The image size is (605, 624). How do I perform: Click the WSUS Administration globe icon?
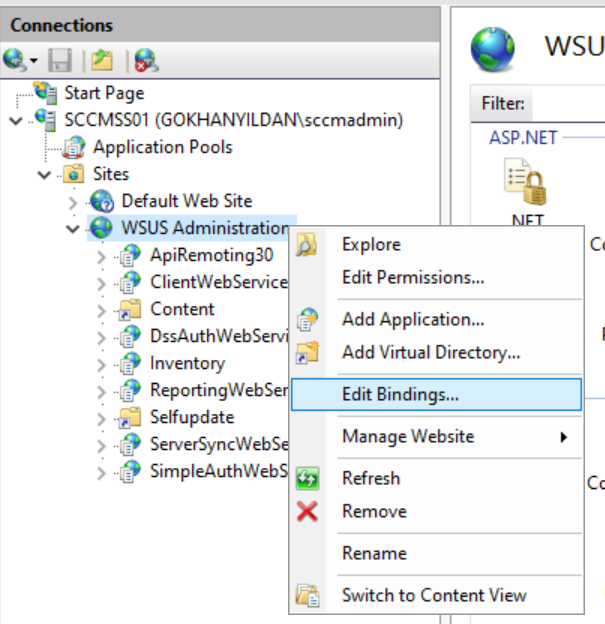pos(101,228)
